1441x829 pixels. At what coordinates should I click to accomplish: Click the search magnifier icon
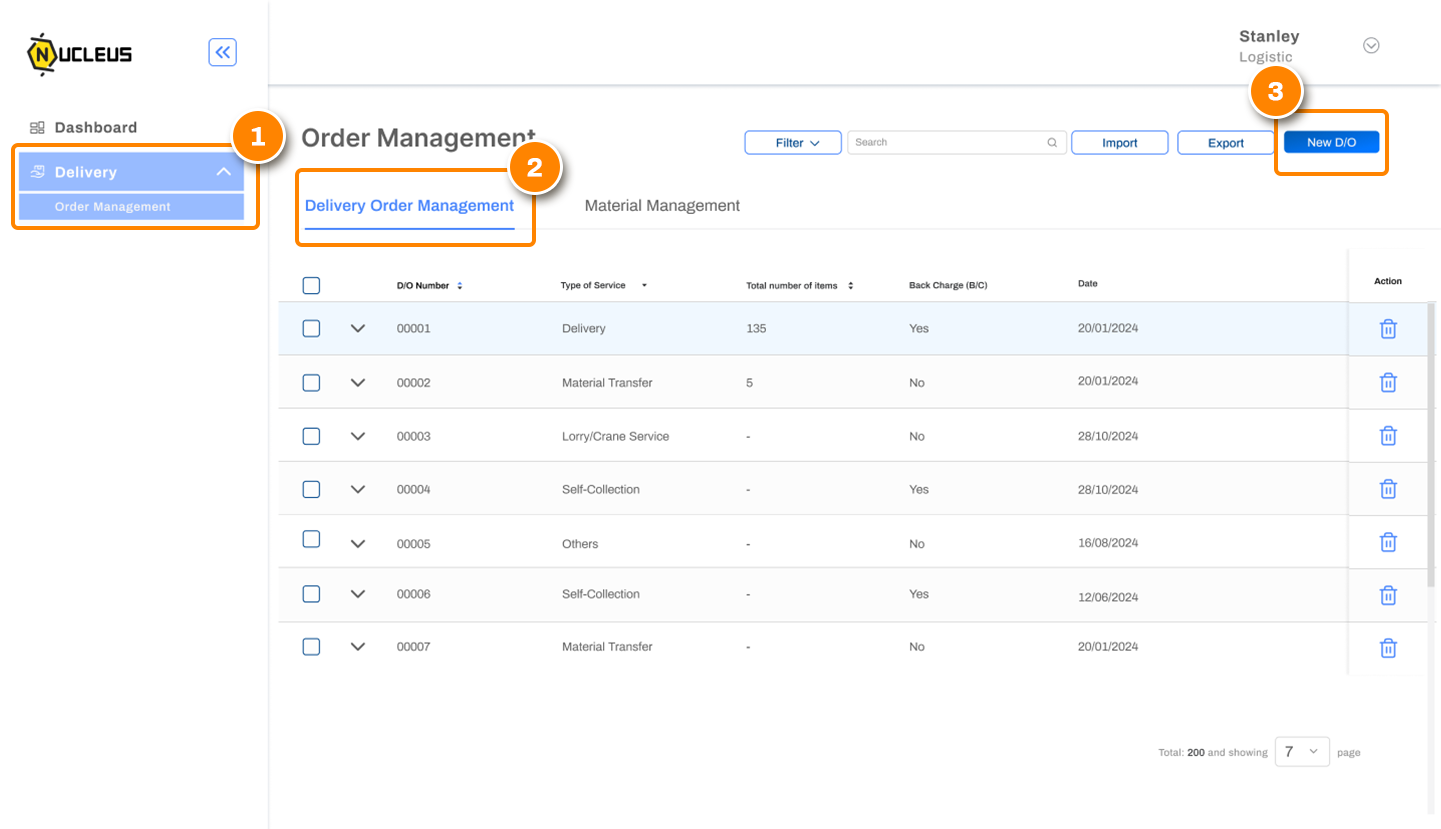1052,143
